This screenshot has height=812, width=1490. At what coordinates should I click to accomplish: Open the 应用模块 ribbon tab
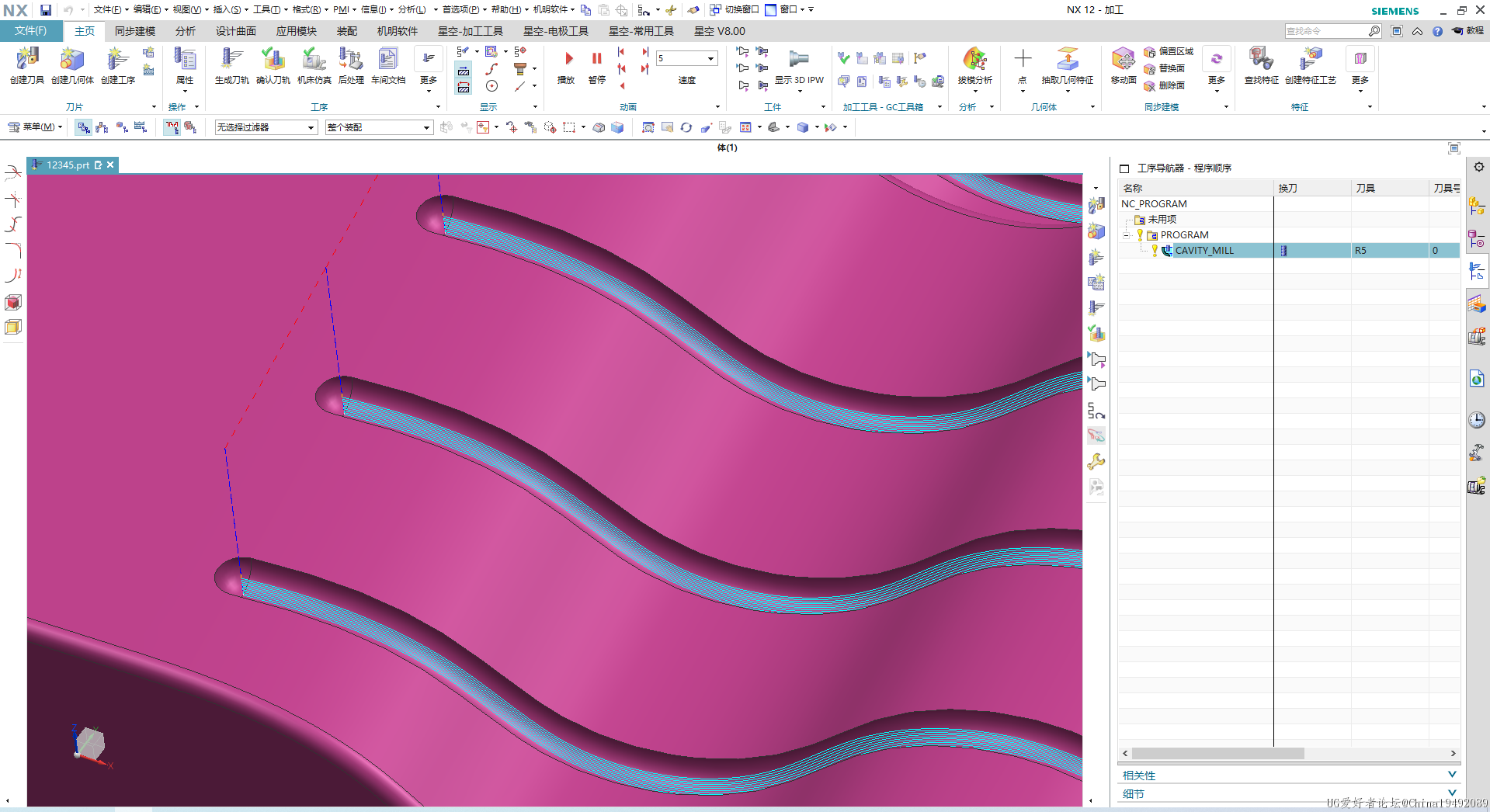click(297, 31)
